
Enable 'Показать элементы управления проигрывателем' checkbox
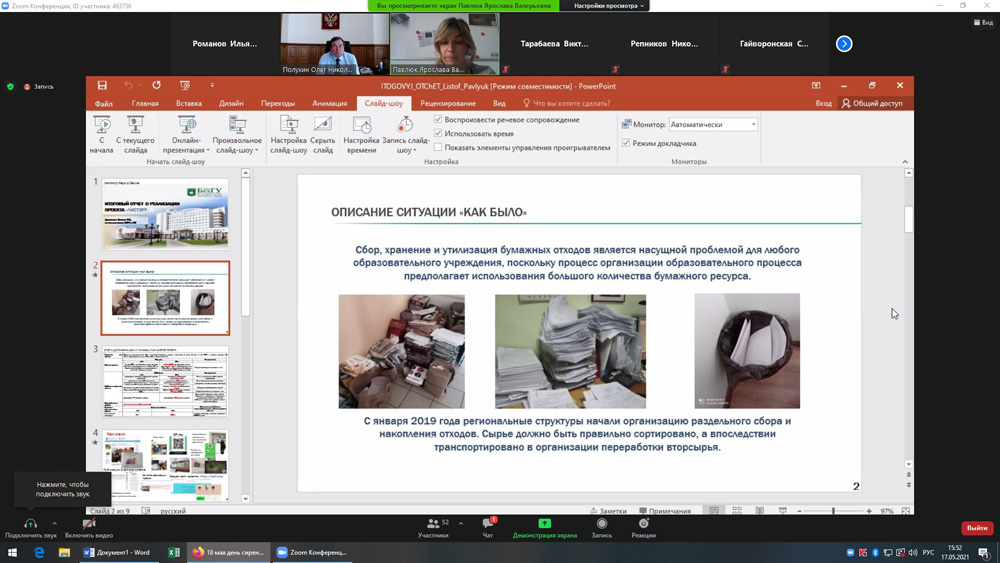point(438,147)
